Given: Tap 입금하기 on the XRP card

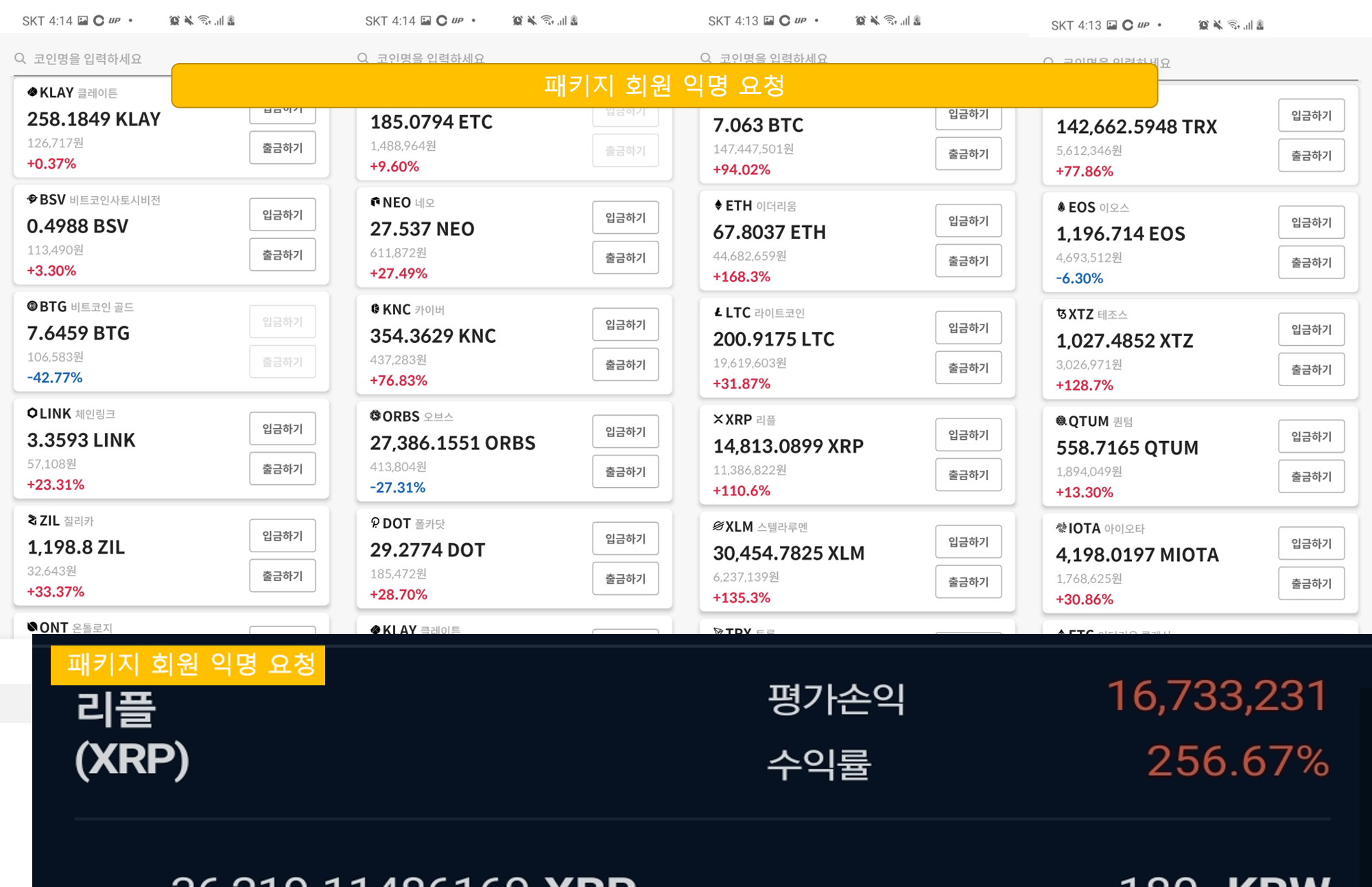Looking at the screenshot, I should (x=969, y=435).
